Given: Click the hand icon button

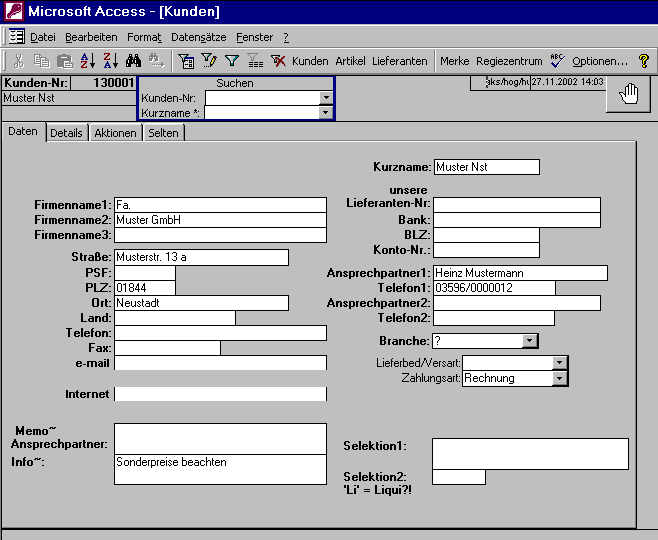Looking at the screenshot, I should point(629,93).
